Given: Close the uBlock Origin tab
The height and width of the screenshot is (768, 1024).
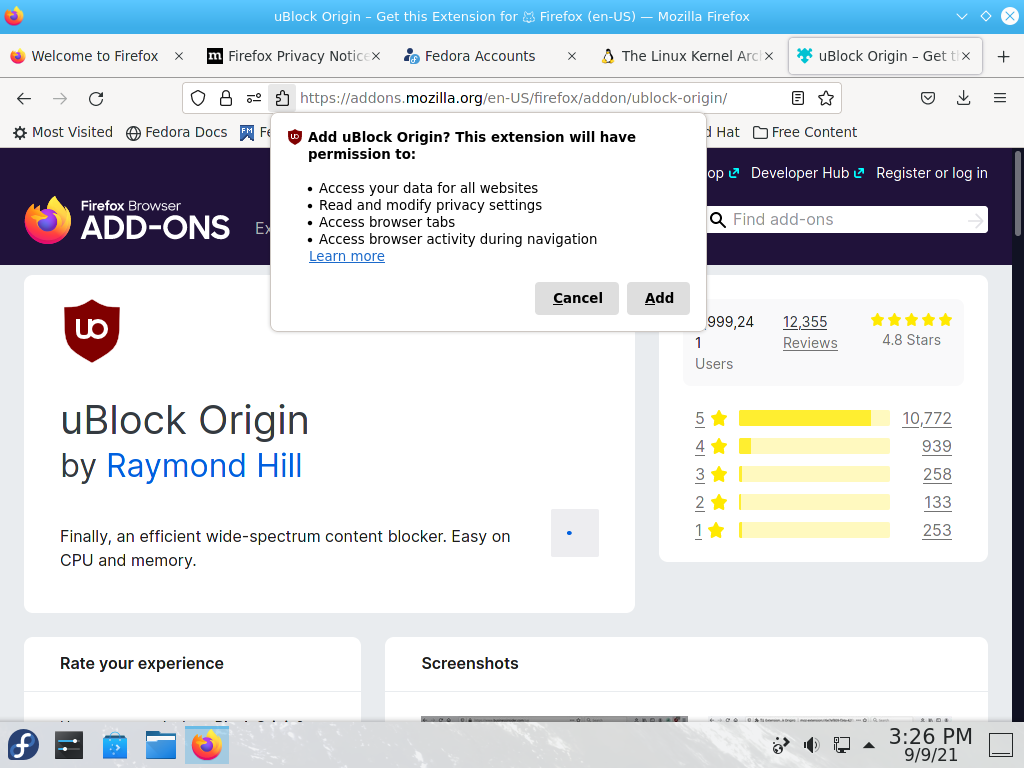Looking at the screenshot, I should [967, 57].
